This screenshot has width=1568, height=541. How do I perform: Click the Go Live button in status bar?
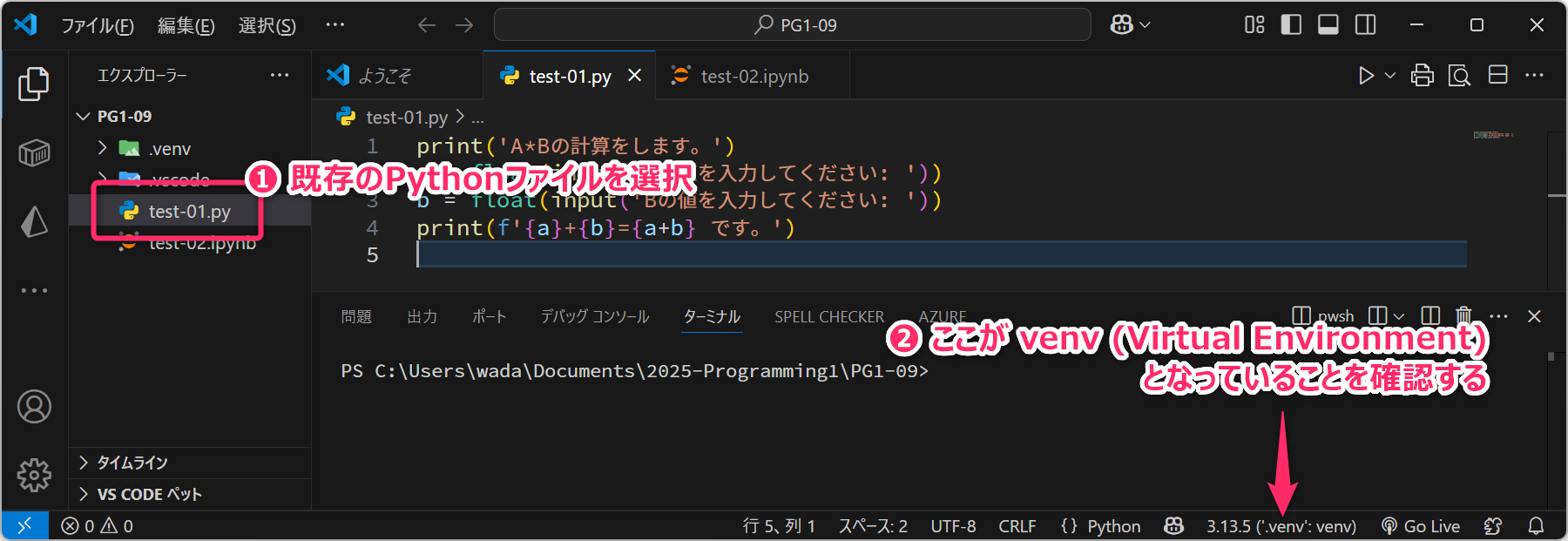pos(1421,526)
